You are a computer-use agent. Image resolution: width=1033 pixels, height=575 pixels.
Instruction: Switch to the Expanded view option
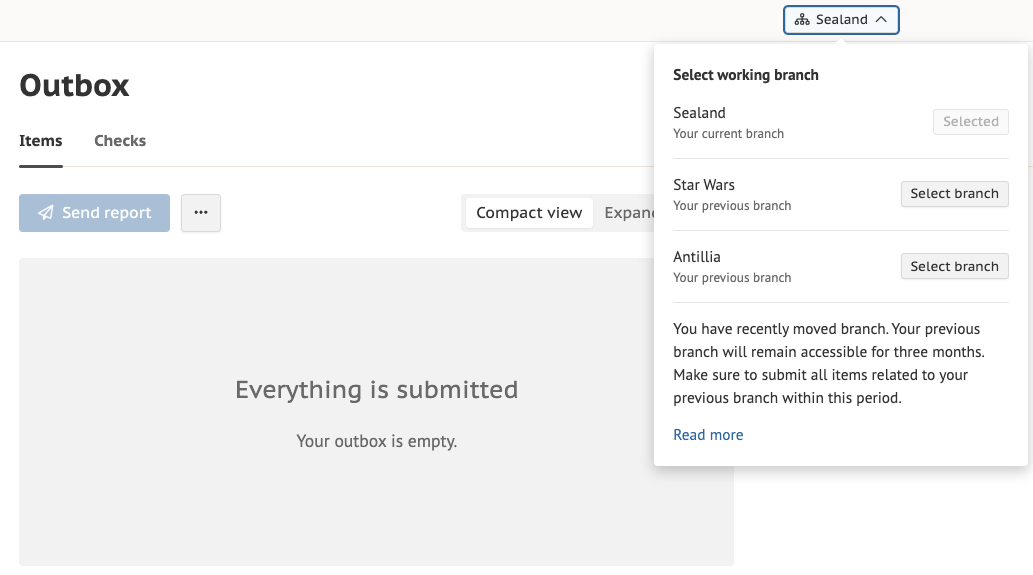[629, 213]
